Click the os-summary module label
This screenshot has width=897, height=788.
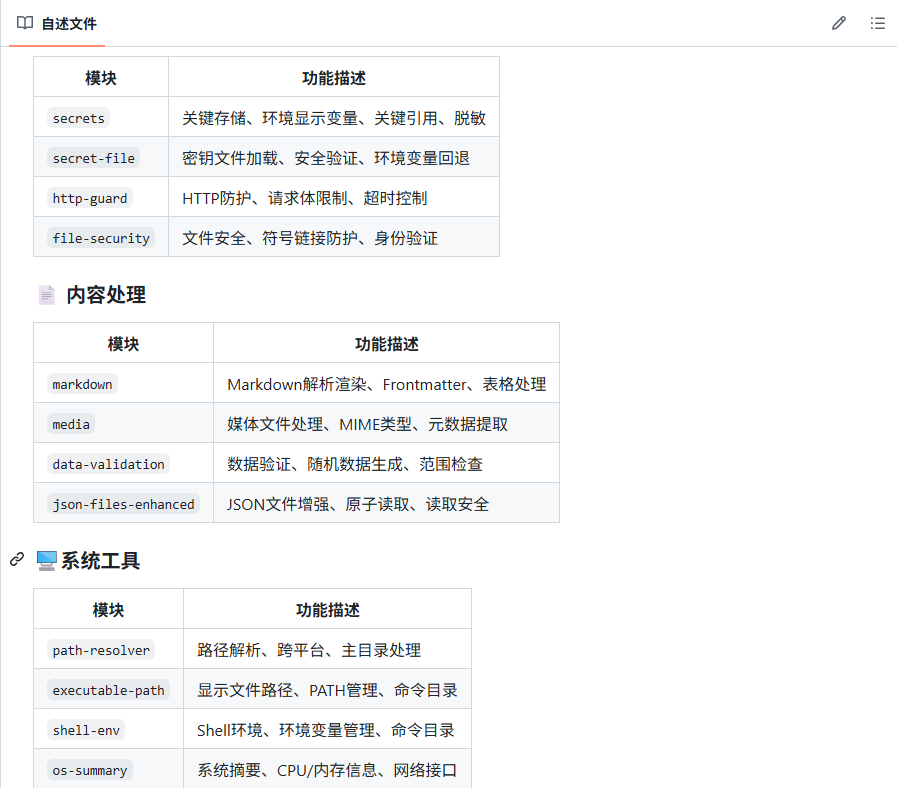tap(90, 770)
